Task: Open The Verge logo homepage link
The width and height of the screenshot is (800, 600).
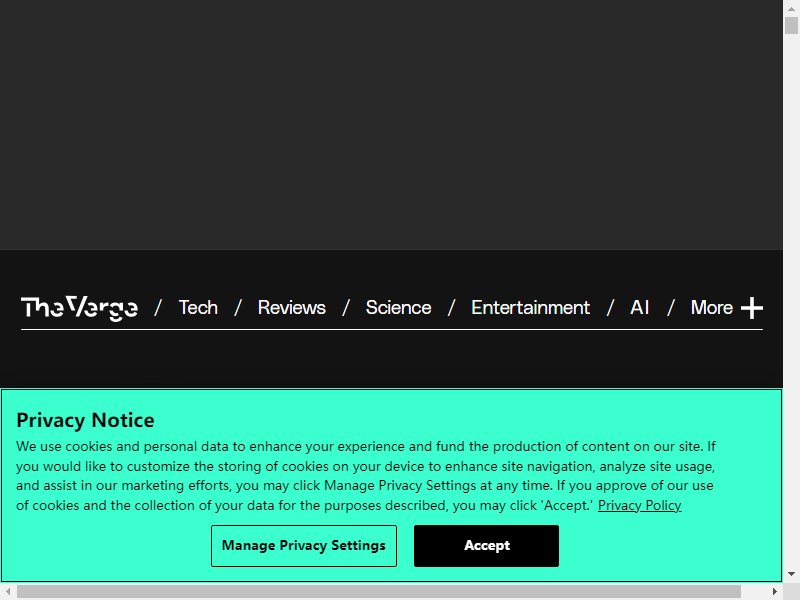Action: [79, 308]
